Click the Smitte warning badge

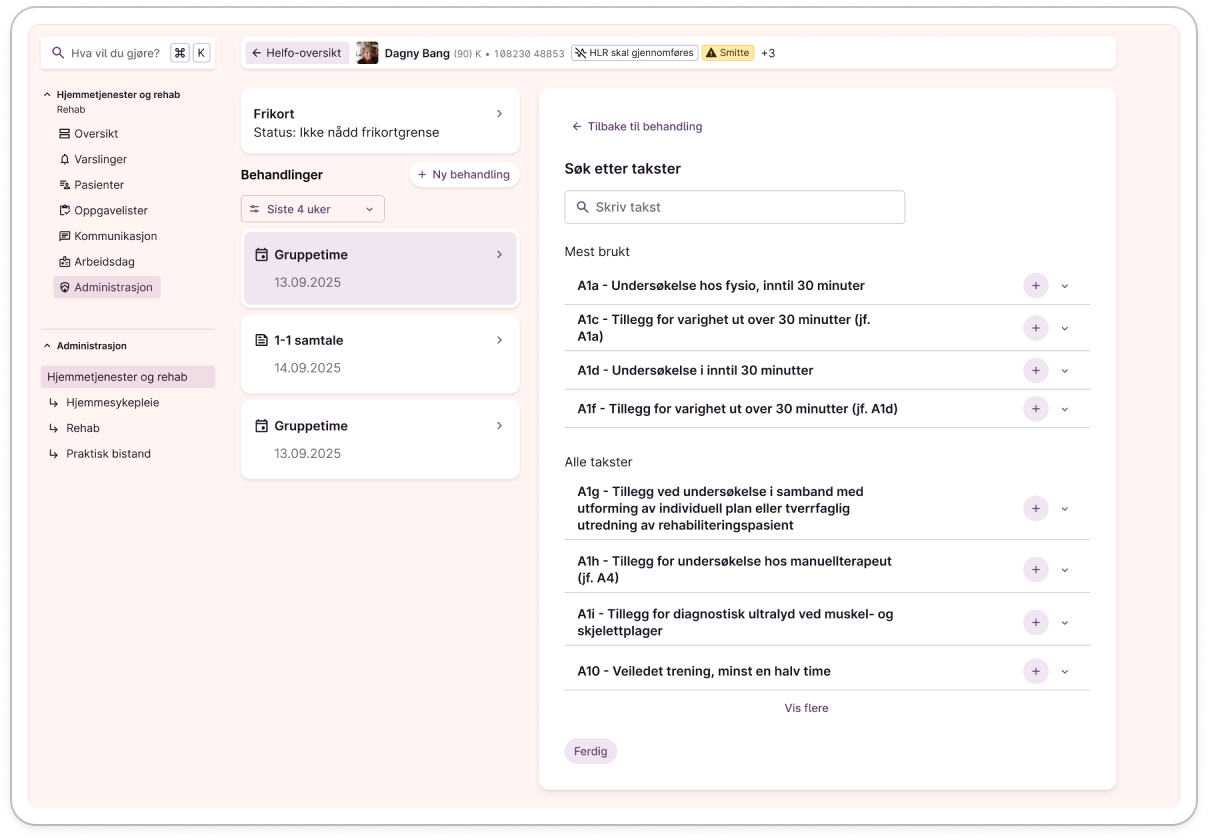[x=727, y=53]
